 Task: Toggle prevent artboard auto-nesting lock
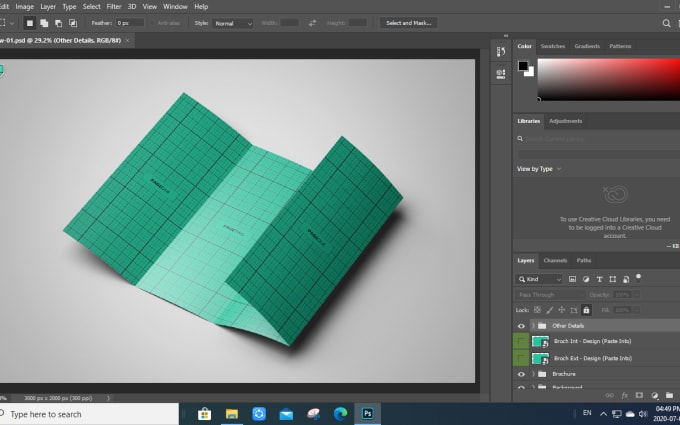[574, 310]
